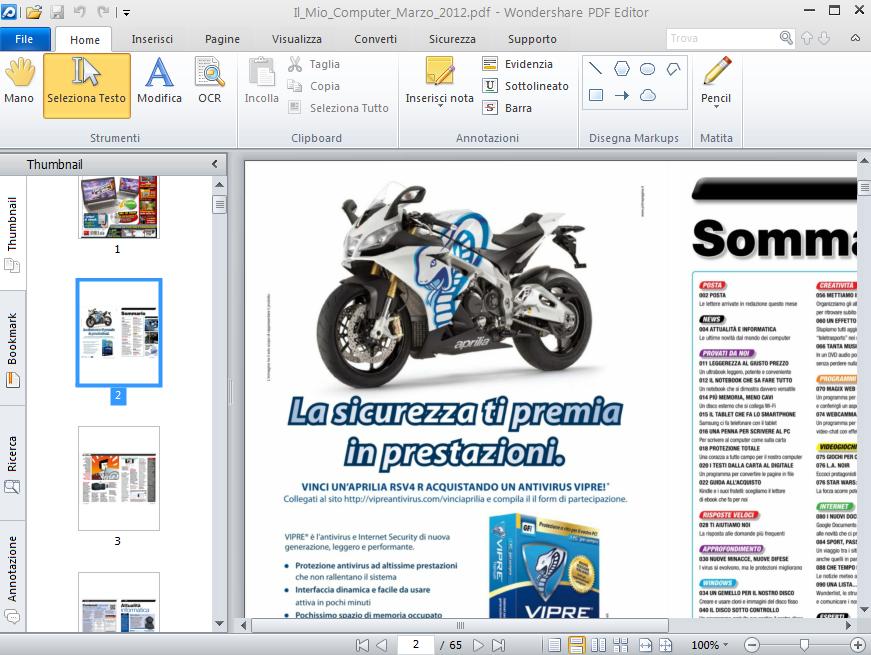Go to last page button
This screenshot has height=655, width=871.
(498, 645)
